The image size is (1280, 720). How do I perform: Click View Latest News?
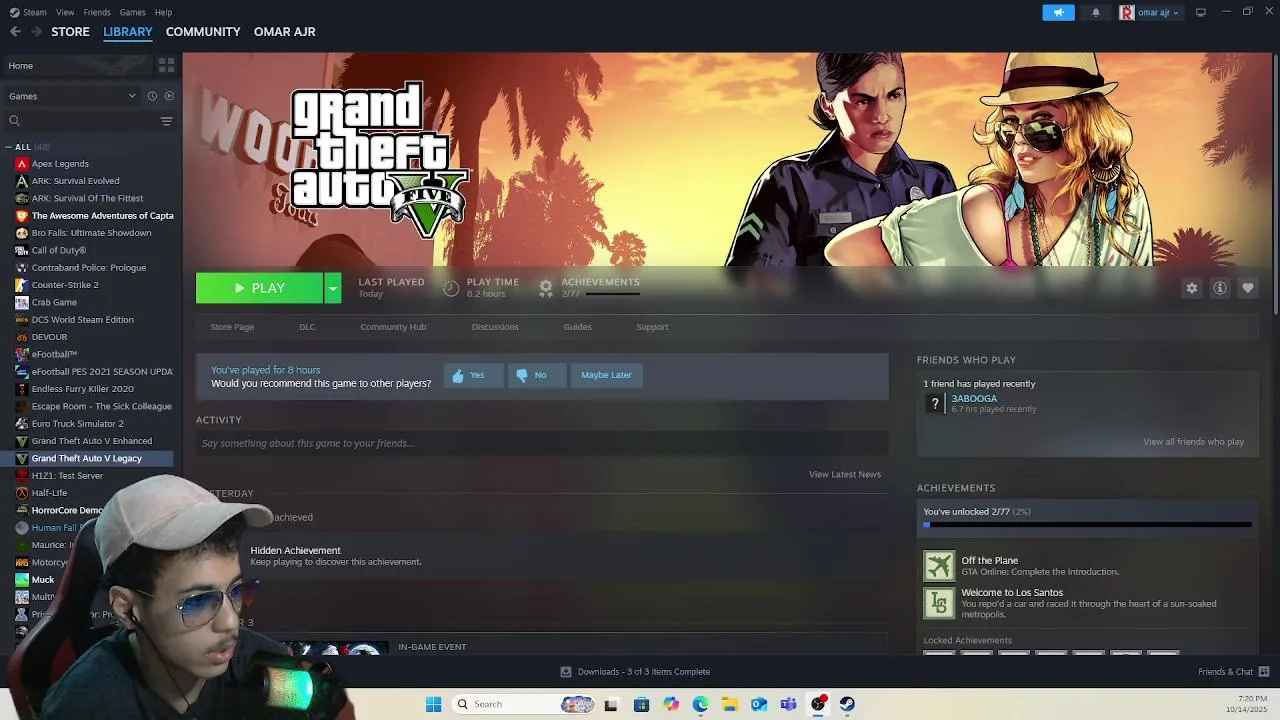(x=845, y=474)
